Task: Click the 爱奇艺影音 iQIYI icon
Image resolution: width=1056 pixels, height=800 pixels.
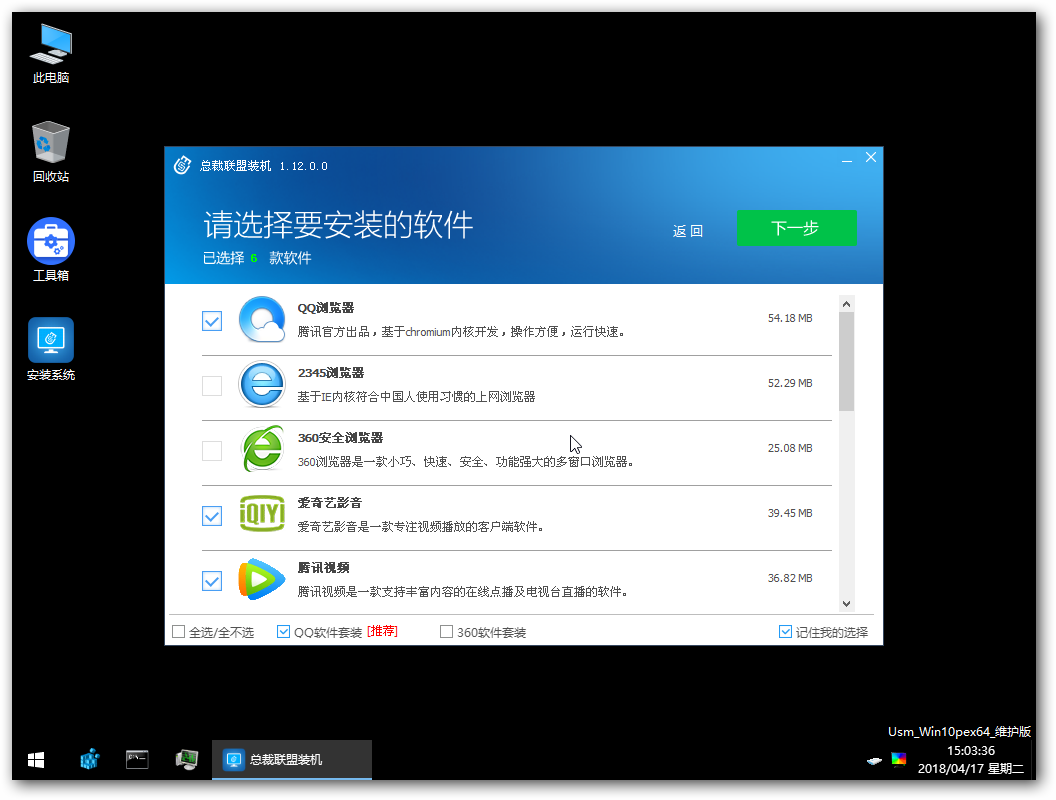Action: 262,514
